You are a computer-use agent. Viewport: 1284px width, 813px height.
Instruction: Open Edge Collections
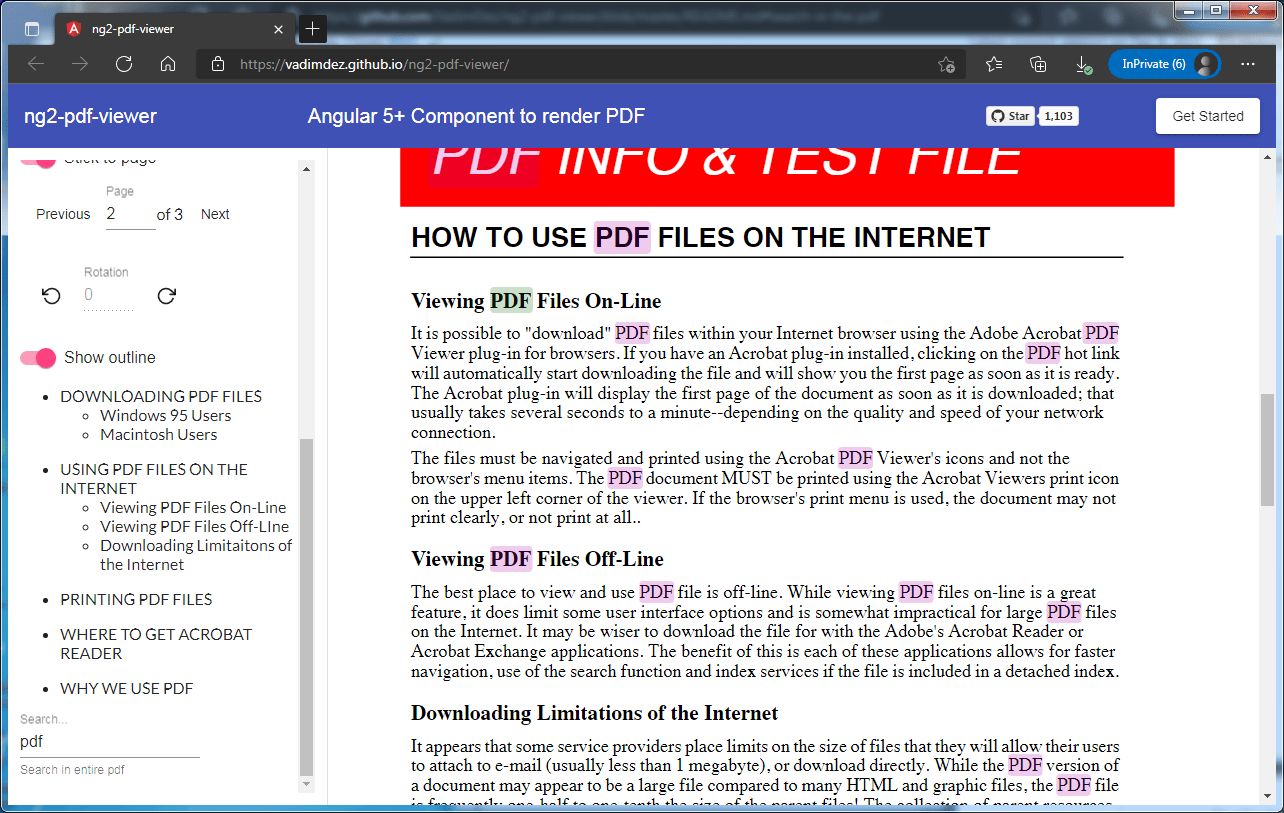pos(1037,63)
